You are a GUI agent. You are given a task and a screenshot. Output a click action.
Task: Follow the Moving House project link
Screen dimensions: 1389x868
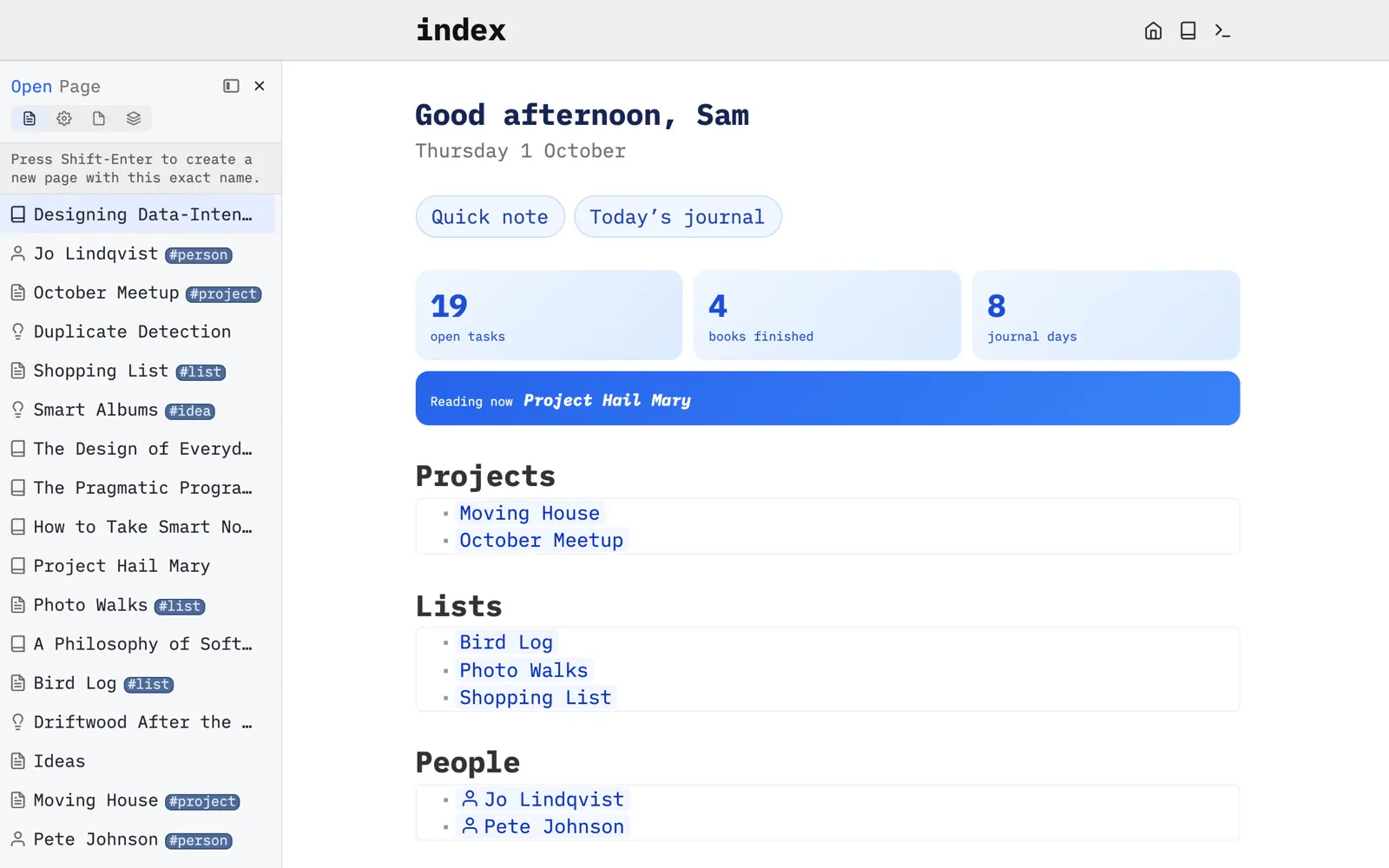coord(530,513)
